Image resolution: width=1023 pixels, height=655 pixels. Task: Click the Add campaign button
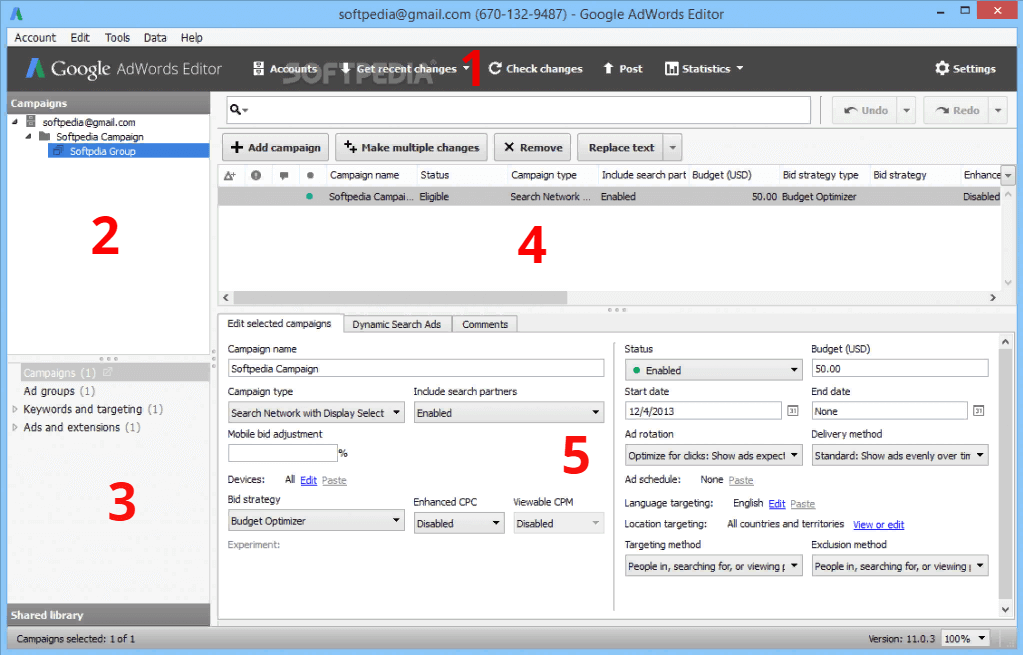tap(275, 147)
